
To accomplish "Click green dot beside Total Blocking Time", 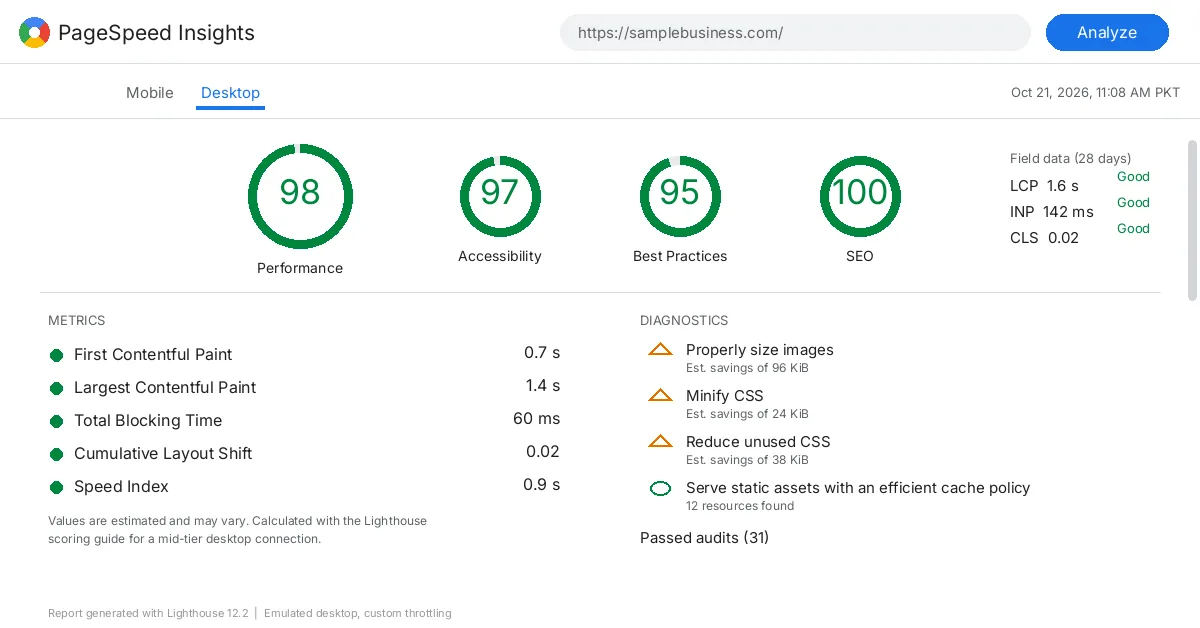I will pyautogui.click(x=56, y=421).
